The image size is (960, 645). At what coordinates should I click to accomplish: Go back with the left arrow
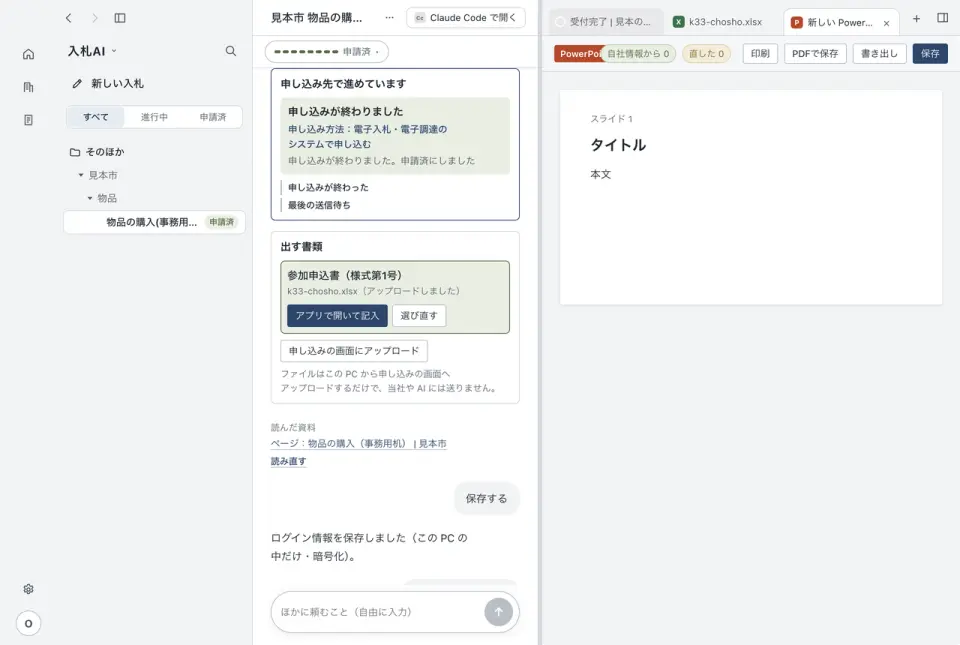[69, 18]
